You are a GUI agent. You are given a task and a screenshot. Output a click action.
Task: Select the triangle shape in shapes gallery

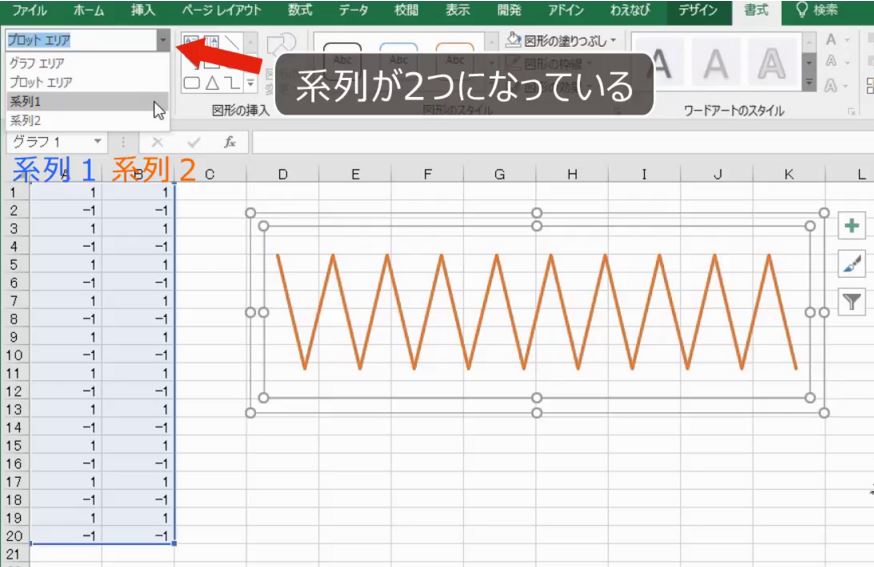pos(212,84)
